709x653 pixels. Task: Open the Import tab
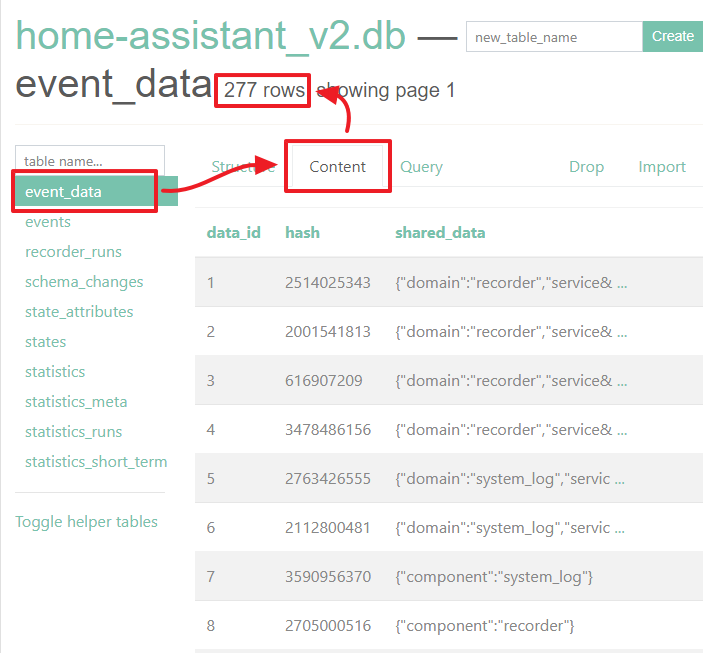(662, 167)
